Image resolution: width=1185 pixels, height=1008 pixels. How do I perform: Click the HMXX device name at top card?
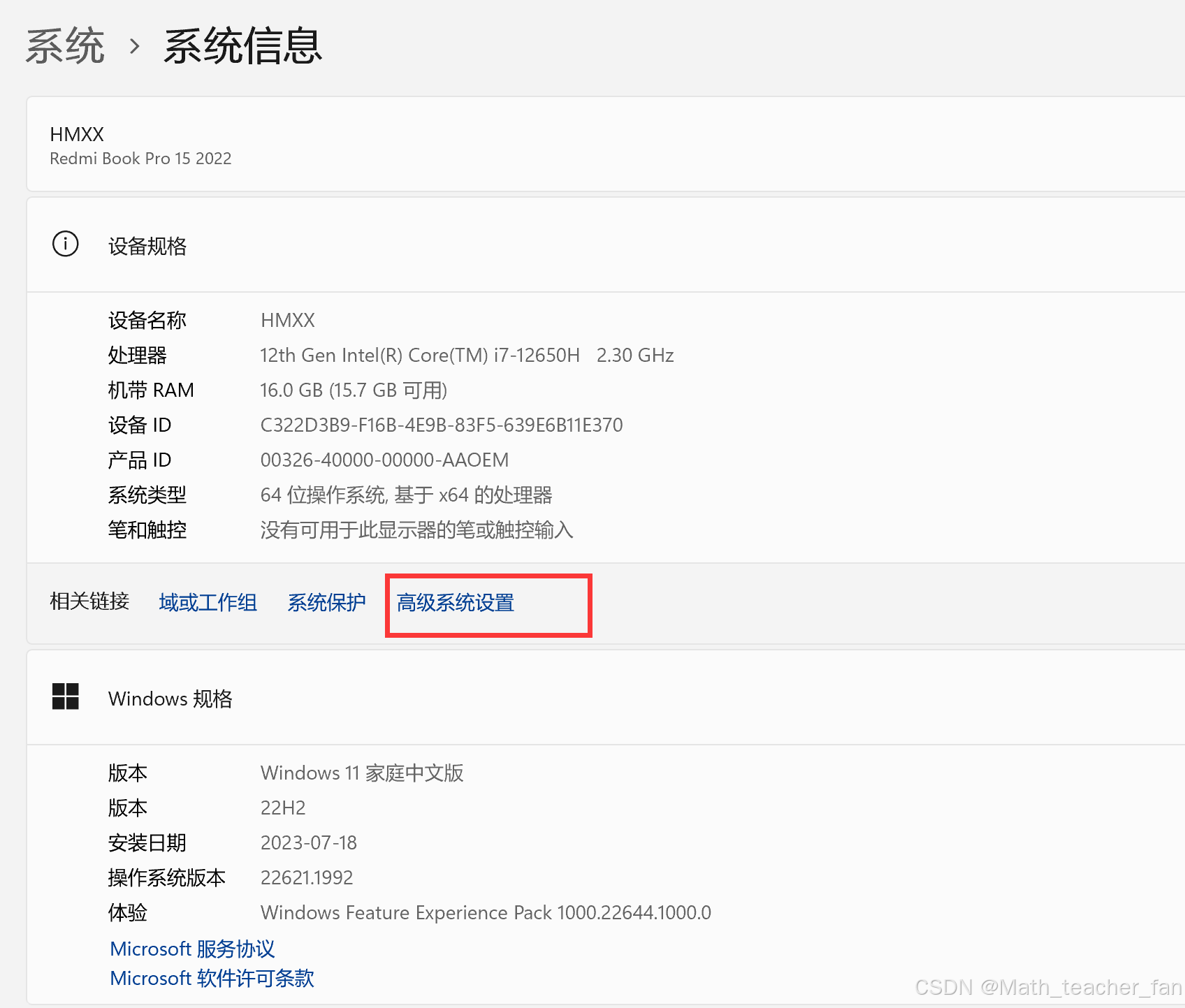[77, 134]
